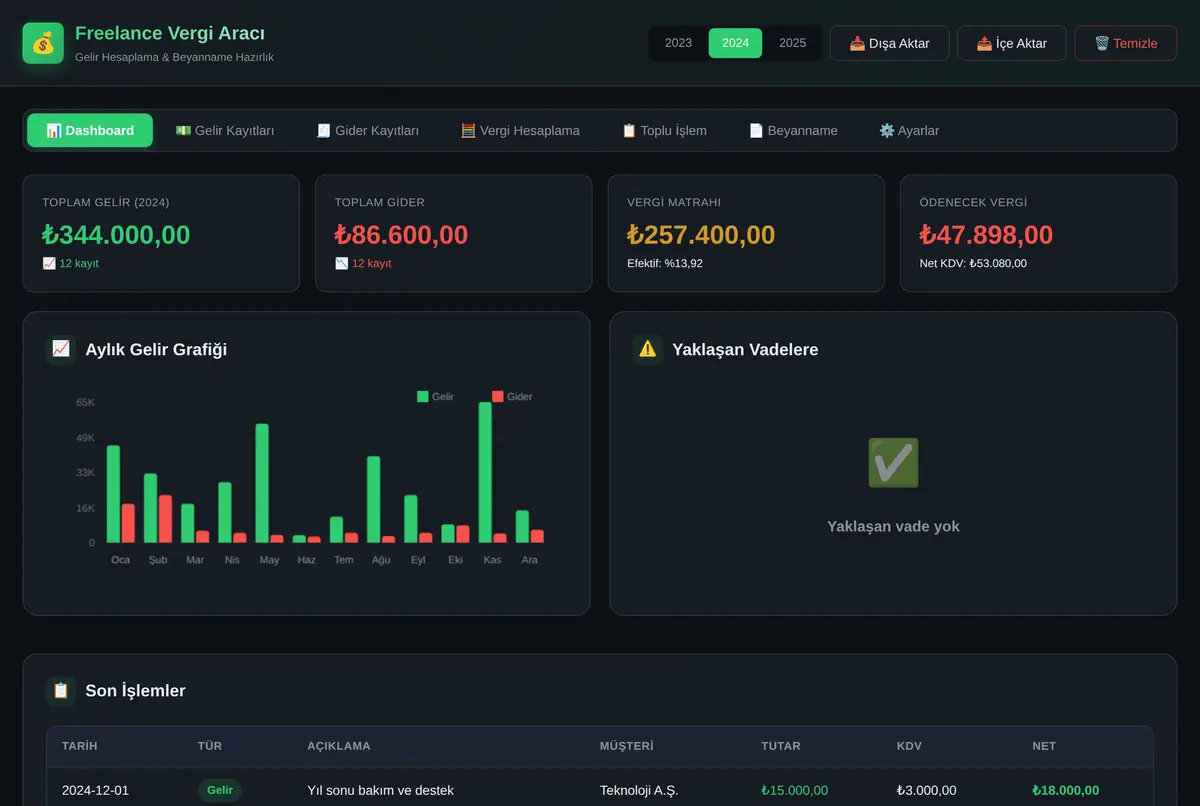Click the 'Efektif: %13,92' text
Viewport: 1200px width, 806px height.
click(x=665, y=264)
